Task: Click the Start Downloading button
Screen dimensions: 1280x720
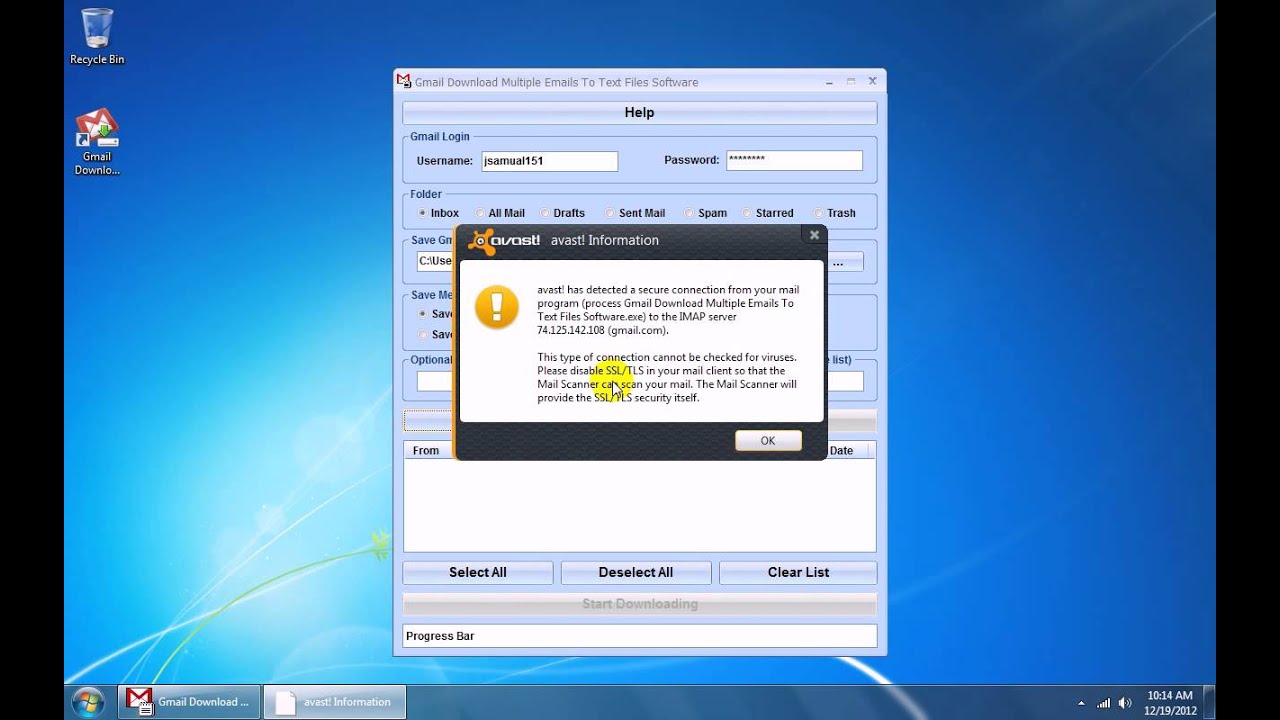Action: click(x=640, y=604)
